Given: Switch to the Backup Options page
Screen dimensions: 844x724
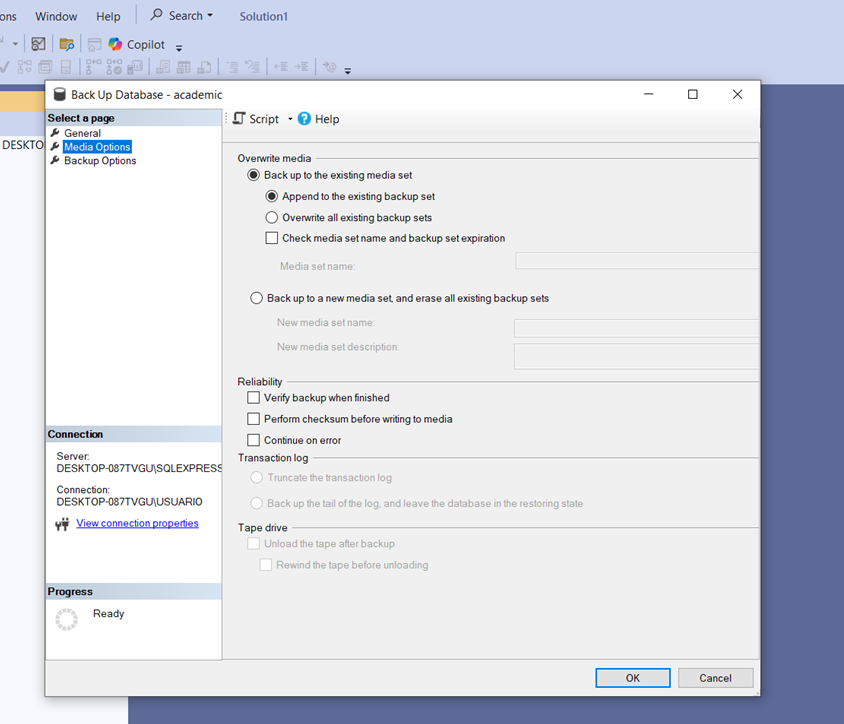Looking at the screenshot, I should pos(100,161).
